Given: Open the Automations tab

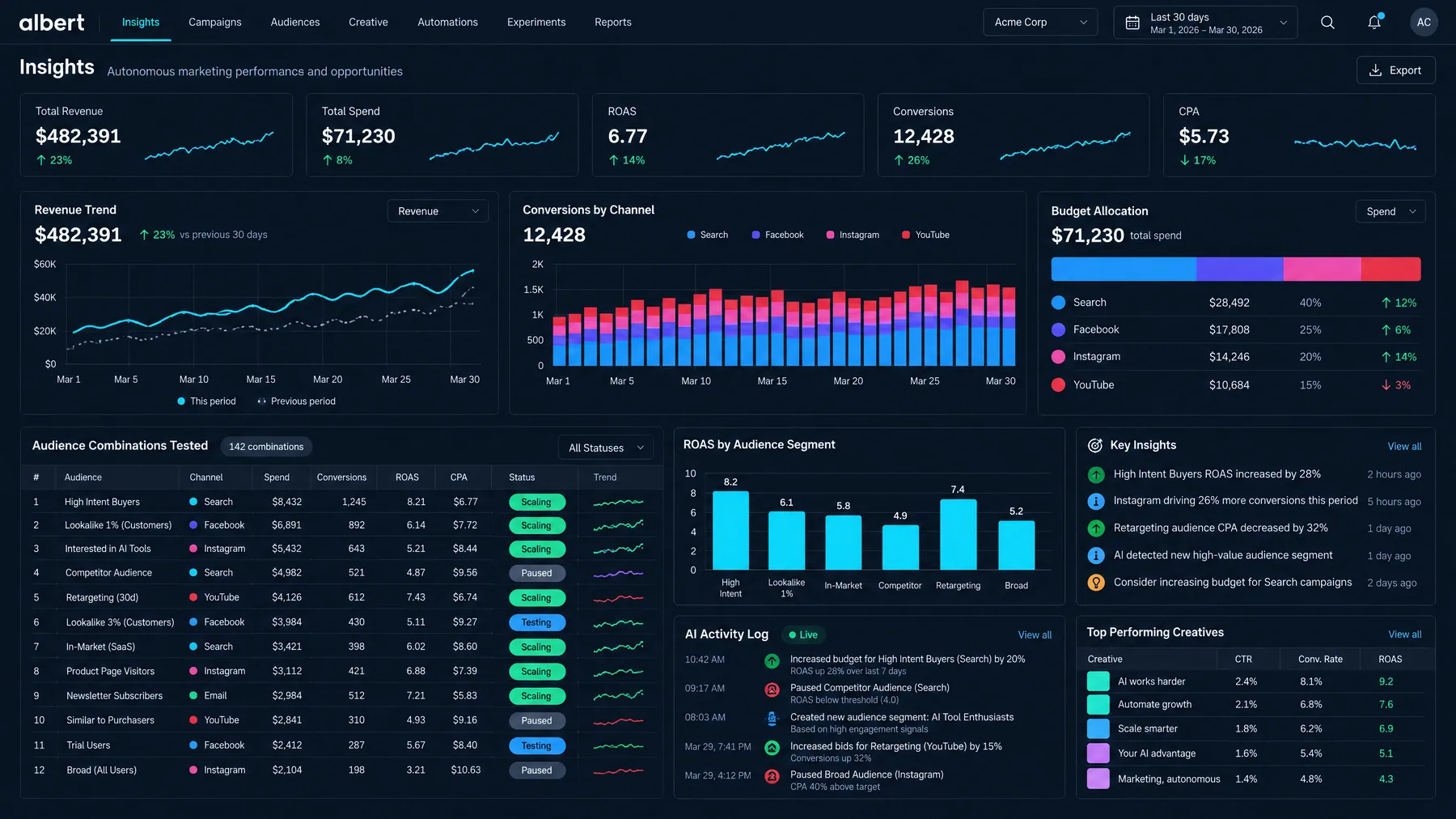Looking at the screenshot, I should (x=447, y=23).
